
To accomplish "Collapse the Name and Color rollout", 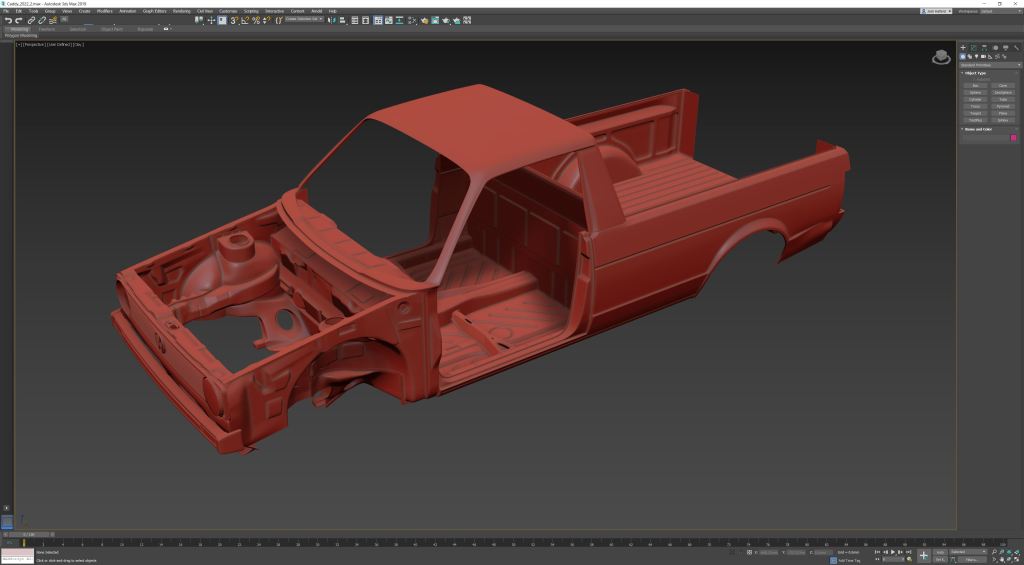I will (x=978, y=129).
